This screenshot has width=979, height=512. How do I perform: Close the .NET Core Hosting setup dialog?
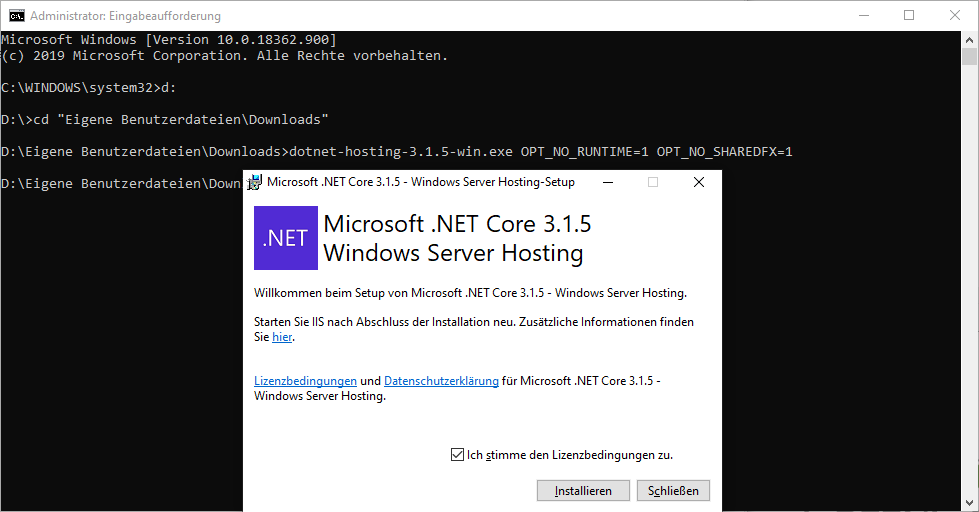pyautogui.click(x=699, y=182)
